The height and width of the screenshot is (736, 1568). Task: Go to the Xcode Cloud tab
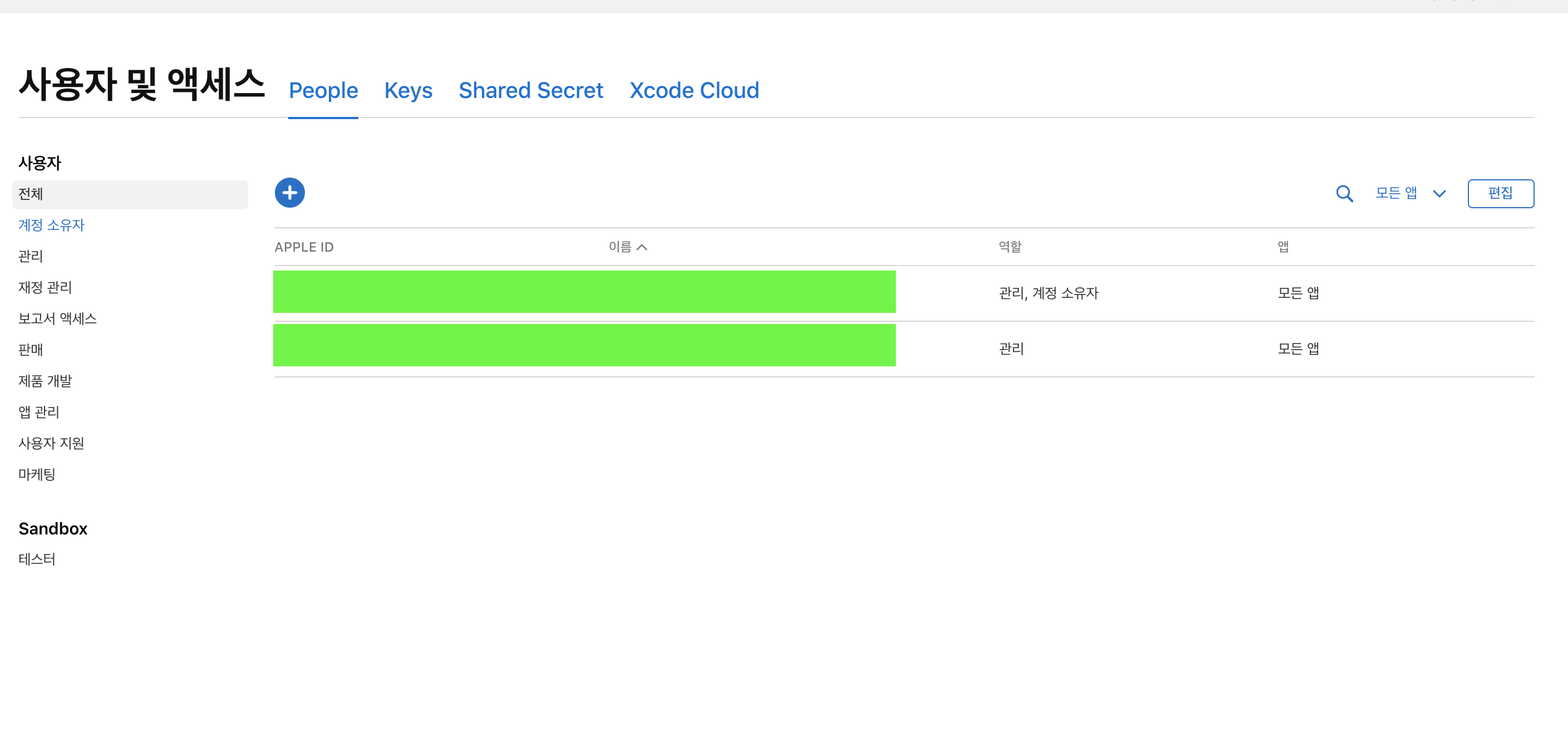point(694,91)
